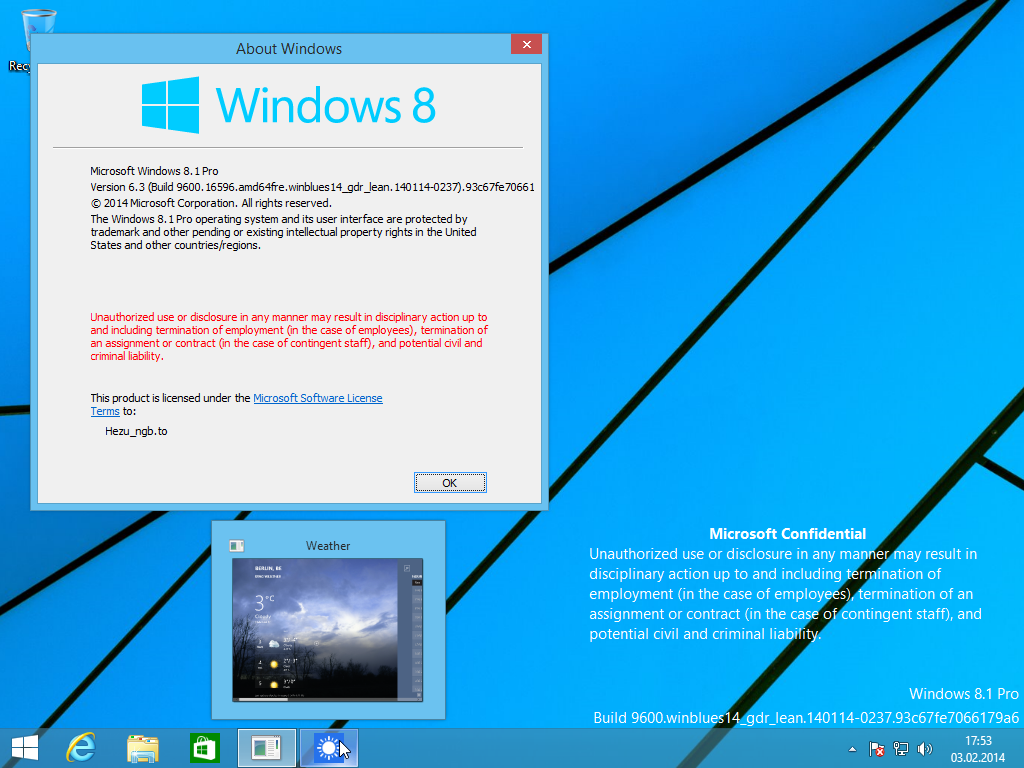The height and width of the screenshot is (768, 1024).
Task: Expand the hidden tray icons arrow
Action: (x=852, y=748)
